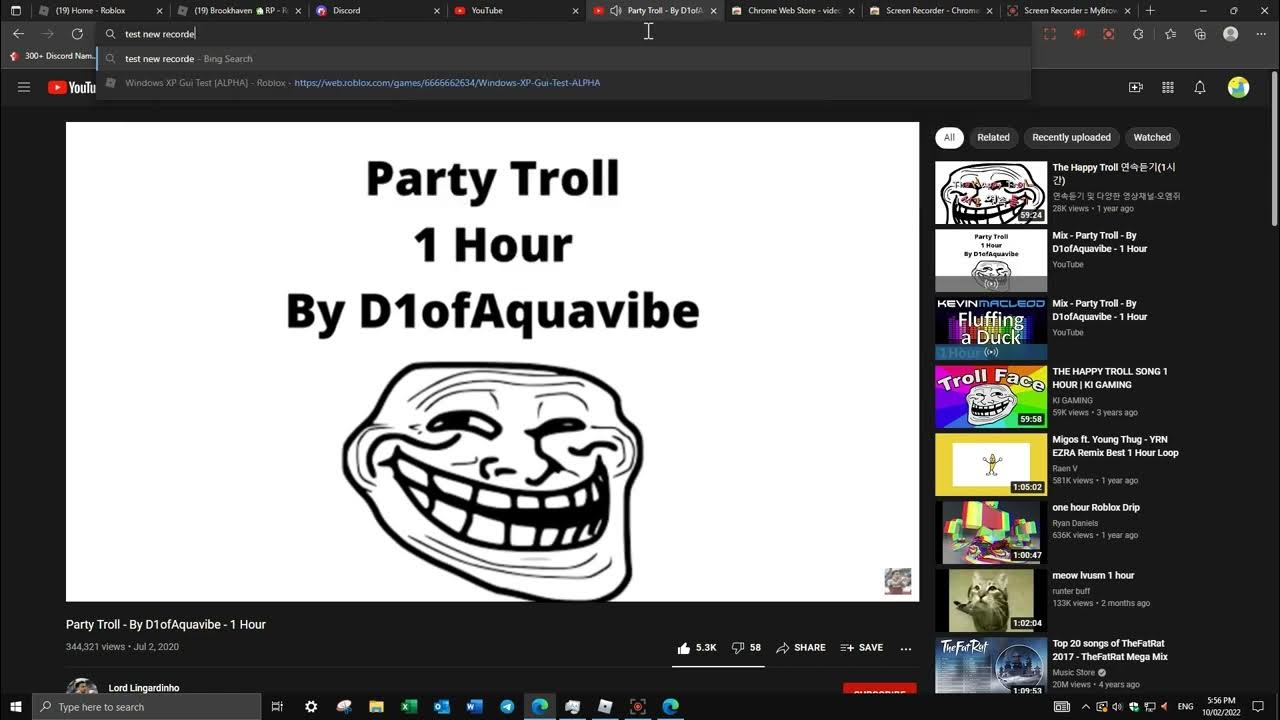Mute the Party Troll tab audio icon
1280x720 pixels.
pos(615,10)
